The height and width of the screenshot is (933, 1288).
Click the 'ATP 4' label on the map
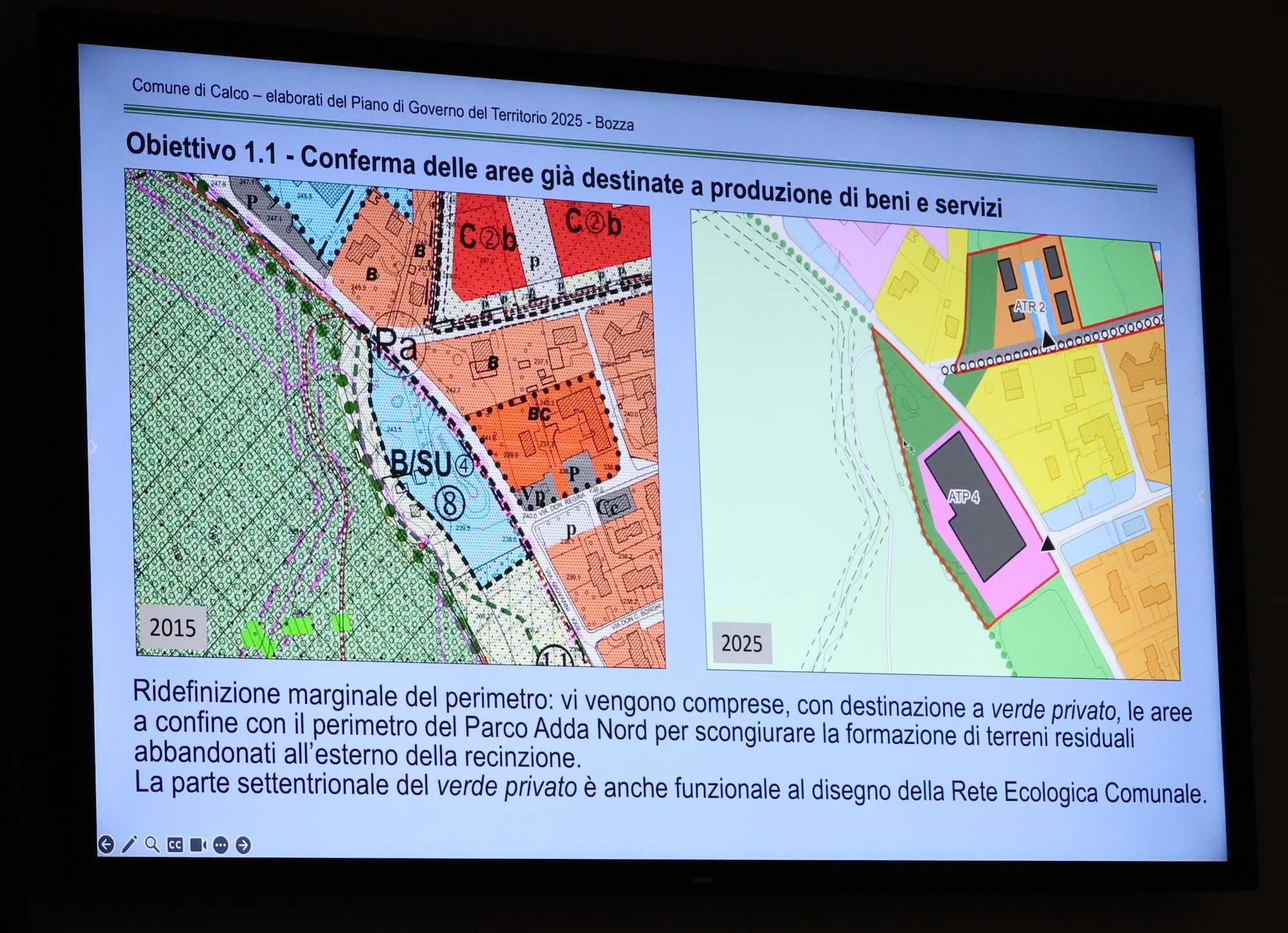pyautogui.click(x=964, y=497)
